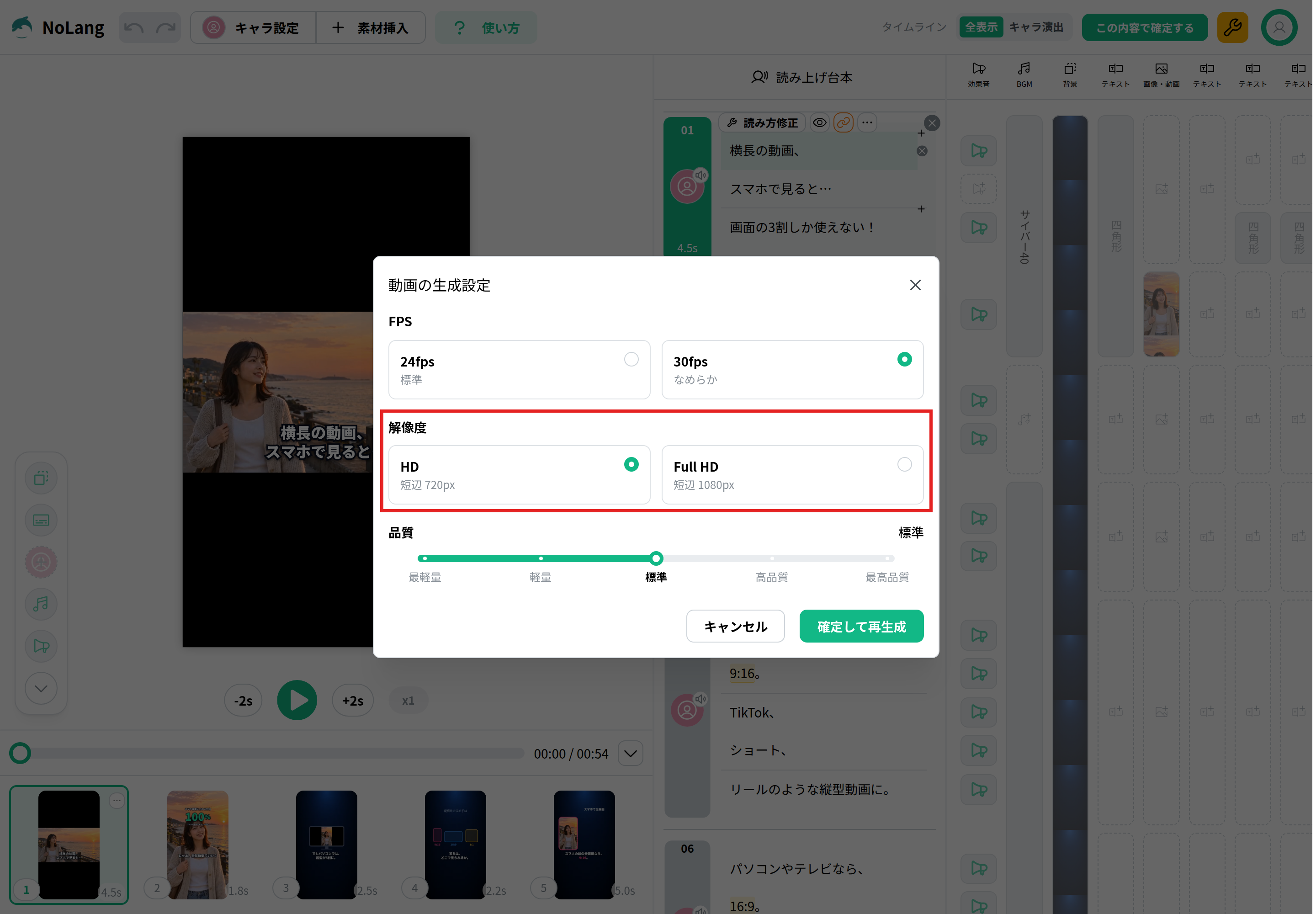The width and height of the screenshot is (1316, 914).
Task: Click the NoLang logo
Action: [57, 27]
